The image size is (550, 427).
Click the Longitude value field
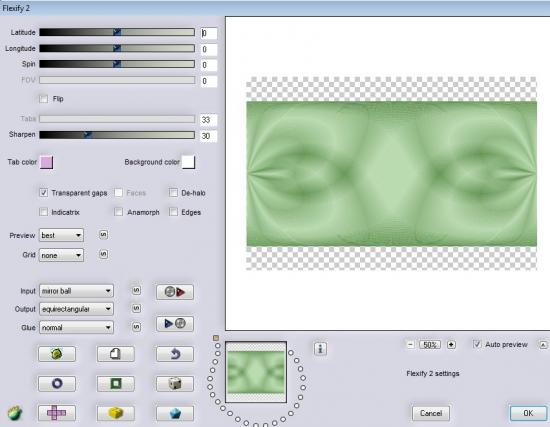coord(208,49)
